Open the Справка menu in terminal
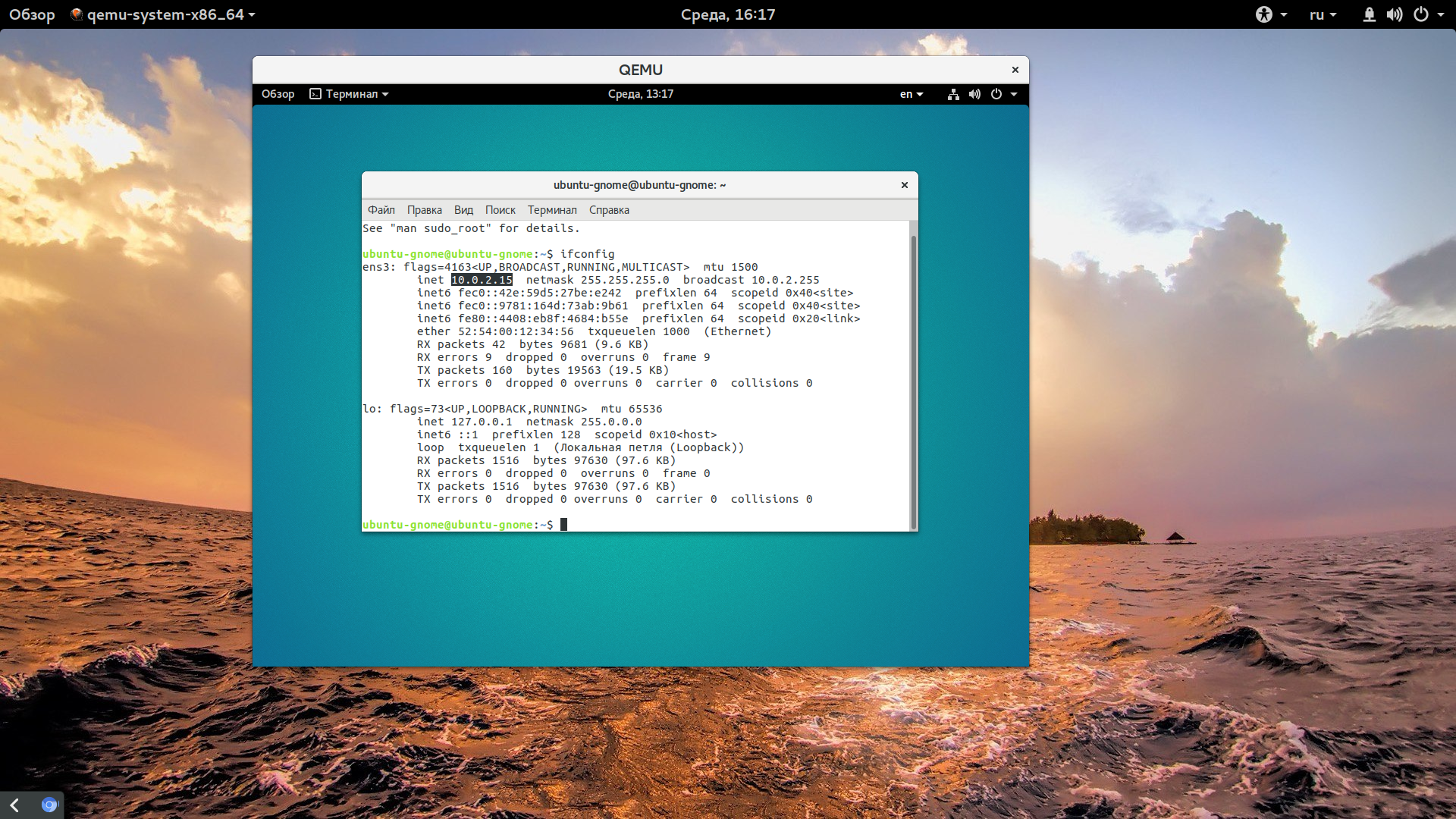This screenshot has width=1456, height=819. pyautogui.click(x=609, y=210)
